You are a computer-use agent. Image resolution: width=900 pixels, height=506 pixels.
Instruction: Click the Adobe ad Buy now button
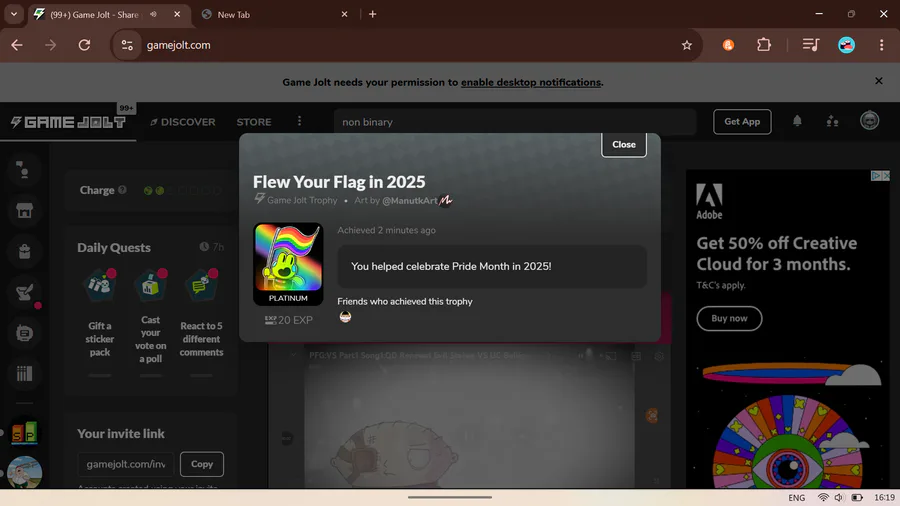729,318
